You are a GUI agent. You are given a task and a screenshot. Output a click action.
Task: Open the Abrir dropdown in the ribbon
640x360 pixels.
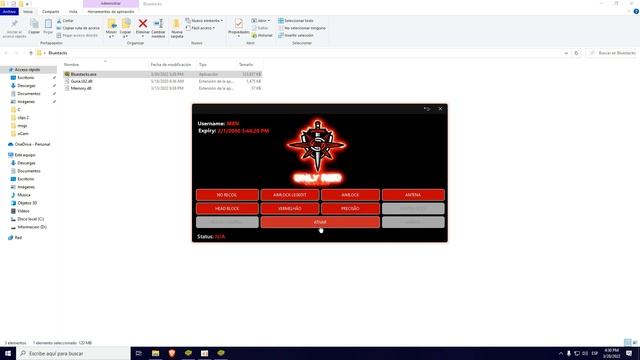tap(260, 20)
